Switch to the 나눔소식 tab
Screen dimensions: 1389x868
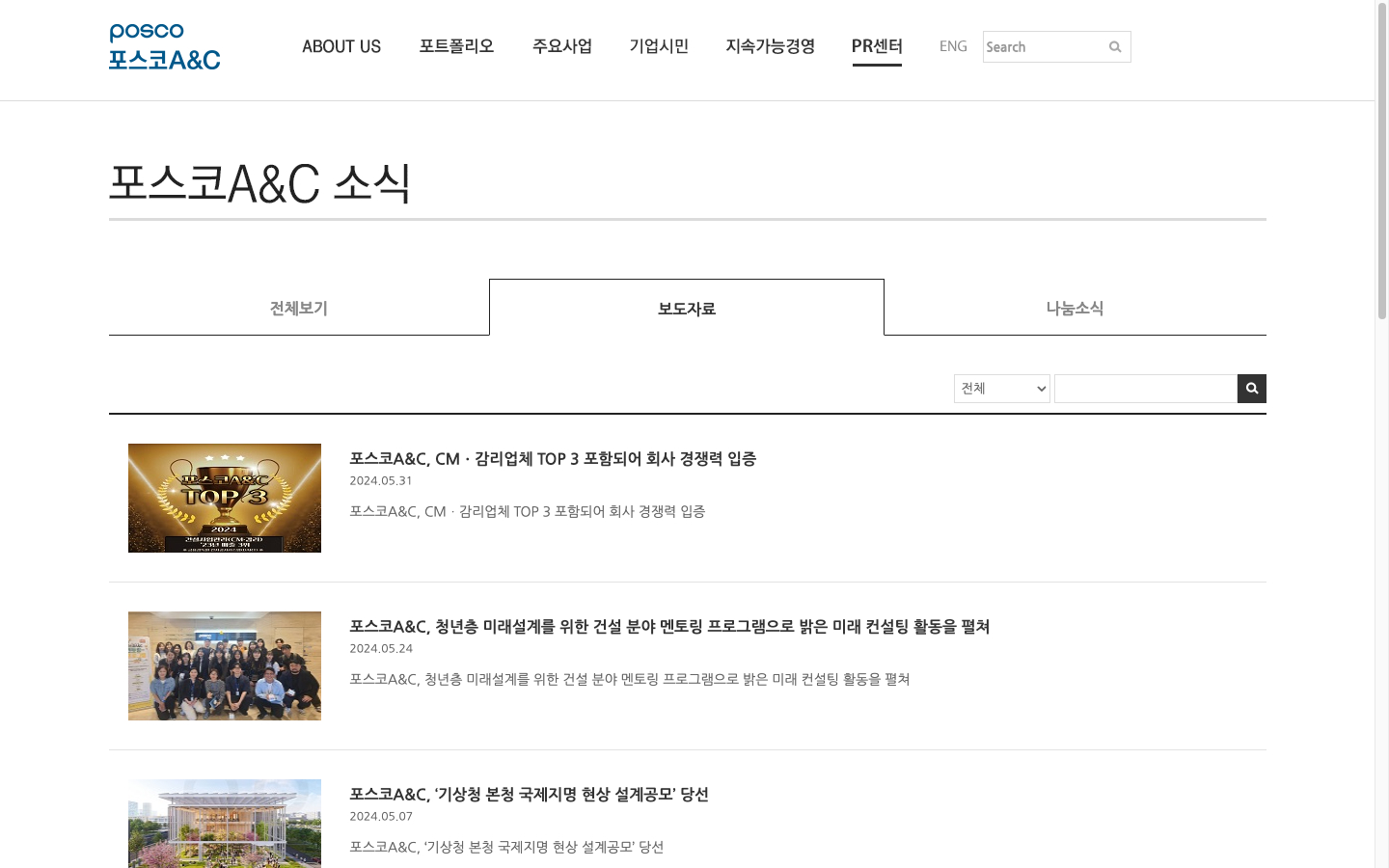coord(1075,309)
